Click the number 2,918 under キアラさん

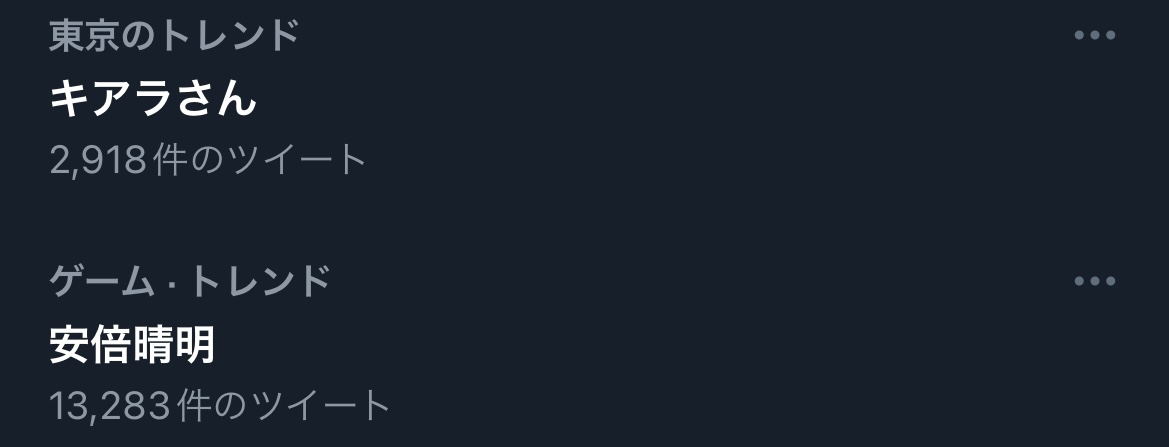(x=98, y=159)
